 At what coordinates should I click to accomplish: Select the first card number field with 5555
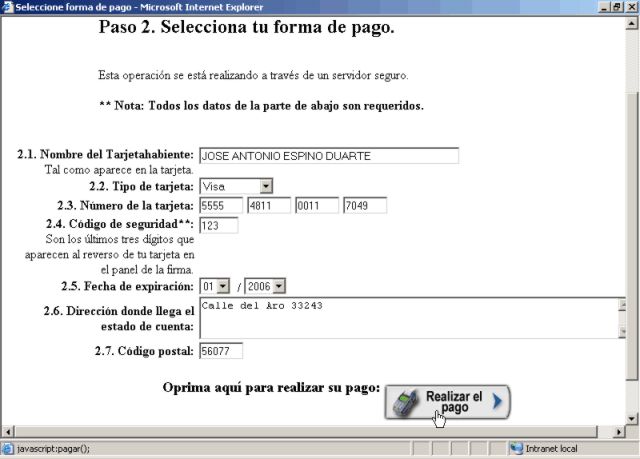tap(221, 206)
